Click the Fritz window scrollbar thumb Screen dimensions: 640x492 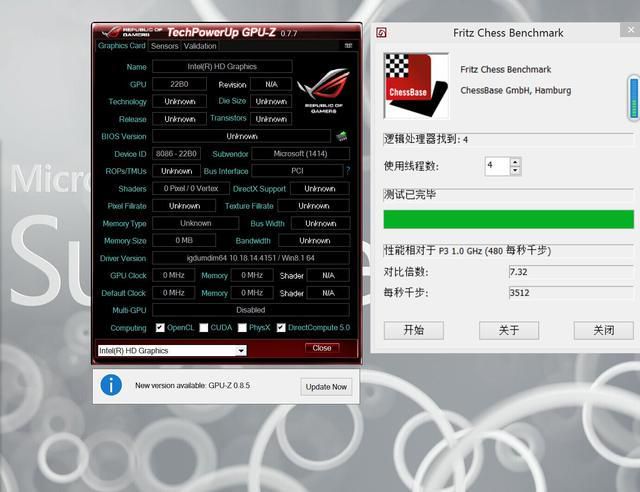(634, 98)
